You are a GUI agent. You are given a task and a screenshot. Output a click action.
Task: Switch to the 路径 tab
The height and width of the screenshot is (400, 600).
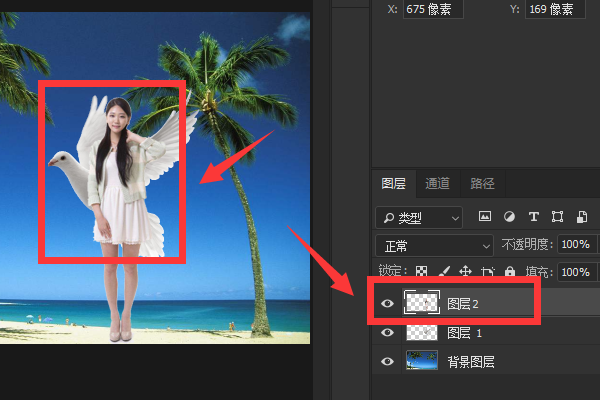click(x=482, y=184)
